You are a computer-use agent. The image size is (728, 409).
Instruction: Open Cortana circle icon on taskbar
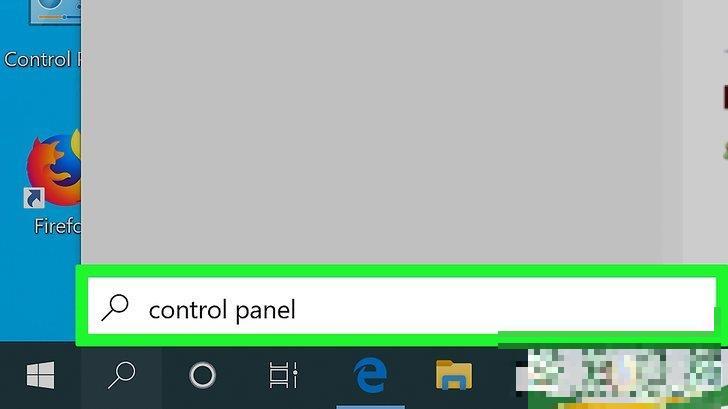202,375
